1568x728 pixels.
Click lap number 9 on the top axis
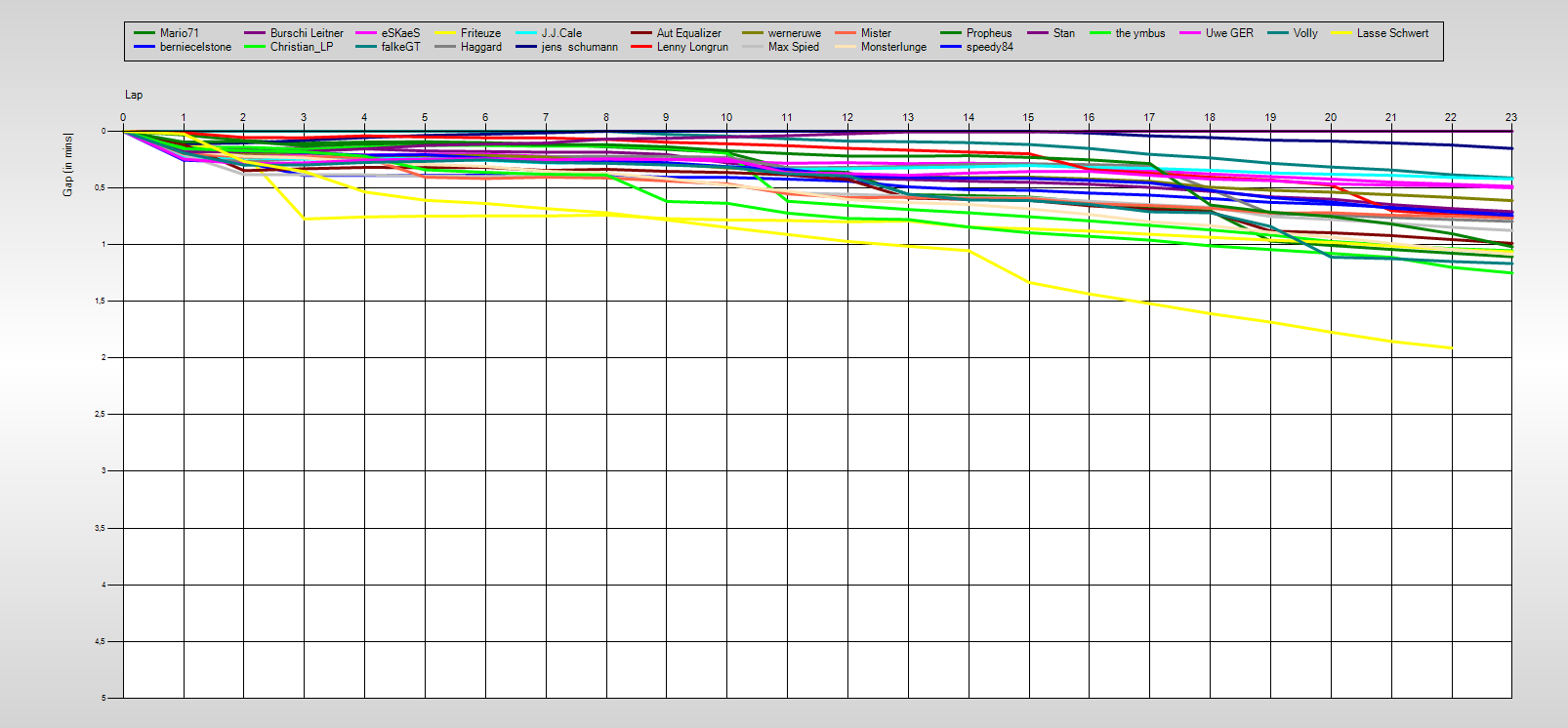(666, 117)
